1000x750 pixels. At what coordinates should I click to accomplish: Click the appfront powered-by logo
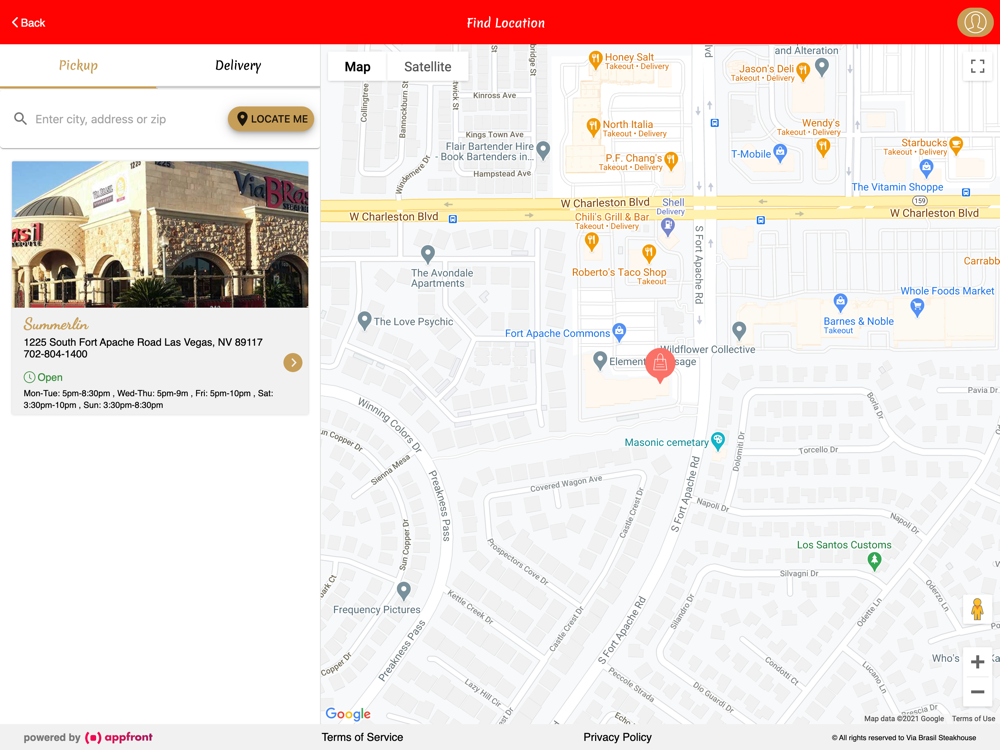click(119, 737)
